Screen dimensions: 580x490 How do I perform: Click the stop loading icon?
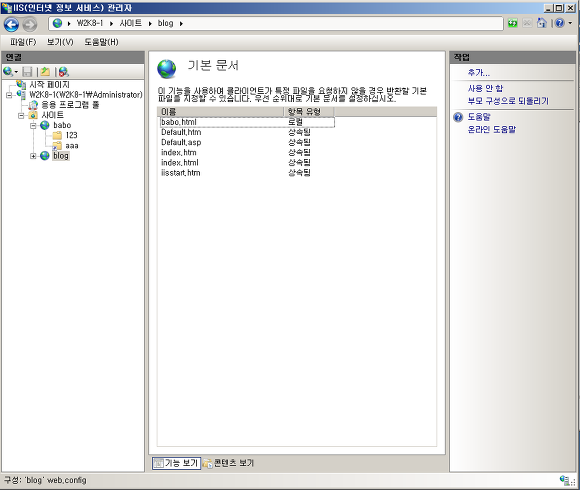[527, 23]
